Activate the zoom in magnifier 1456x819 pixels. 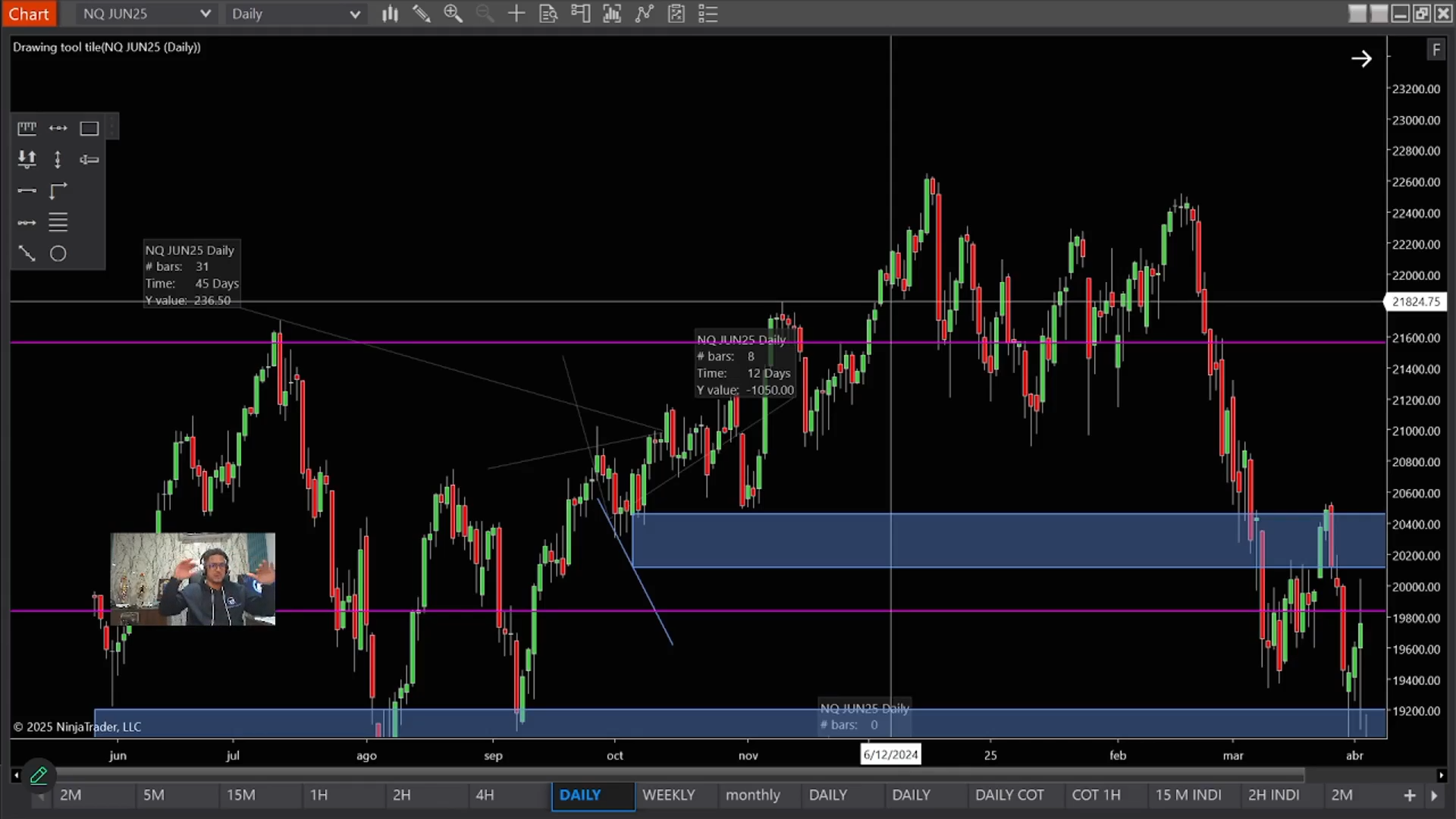(453, 14)
